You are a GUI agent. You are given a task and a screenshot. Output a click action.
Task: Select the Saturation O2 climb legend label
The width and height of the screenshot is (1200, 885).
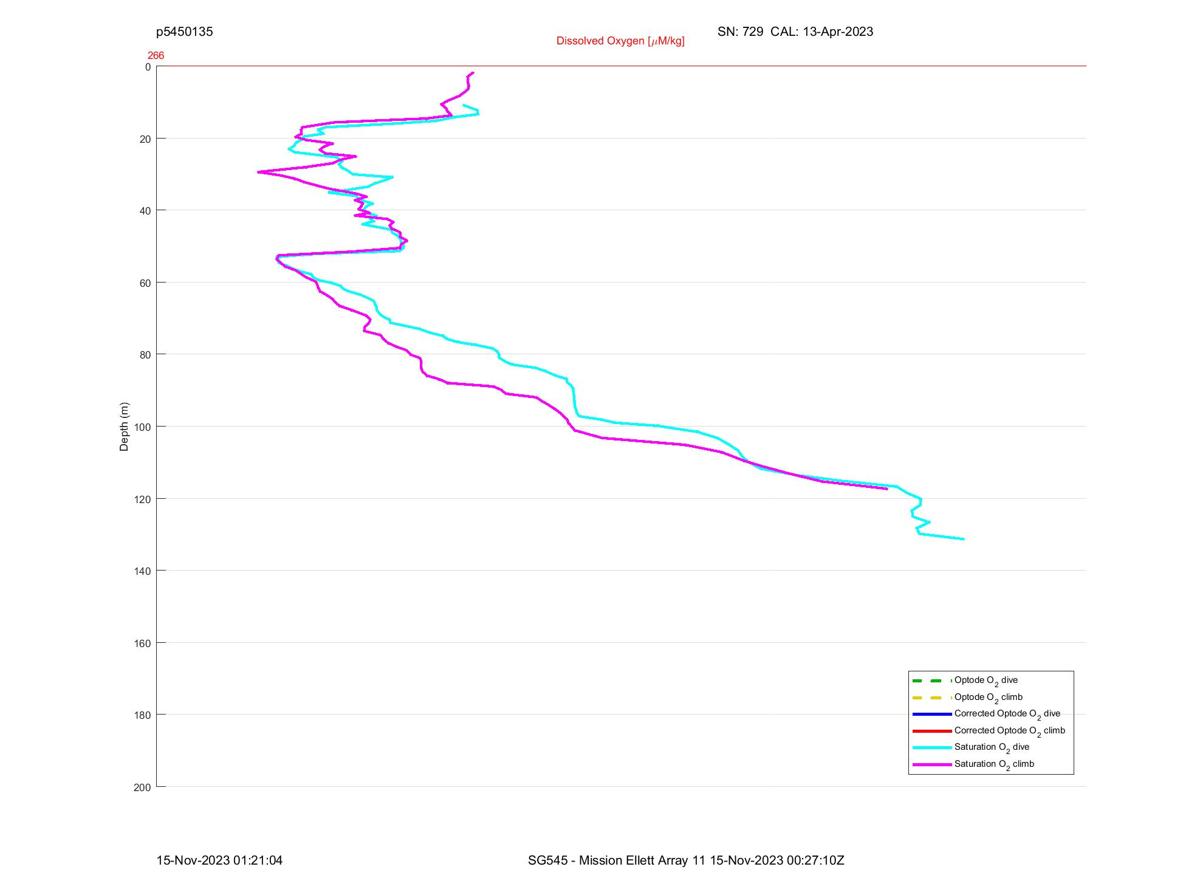994,764
